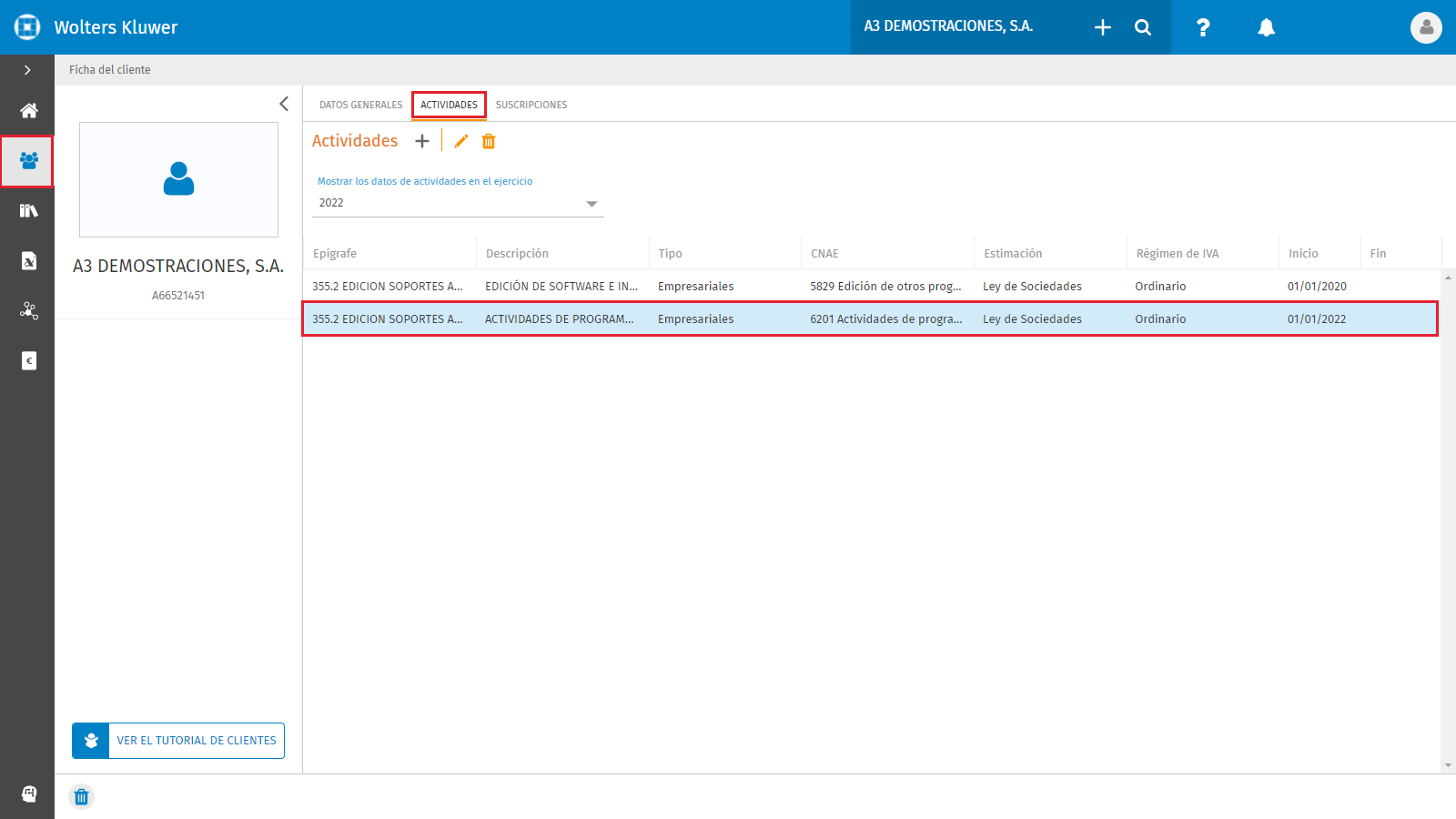Click the Ficha del cliente breadcrumb
1456x819 pixels.
coord(110,70)
